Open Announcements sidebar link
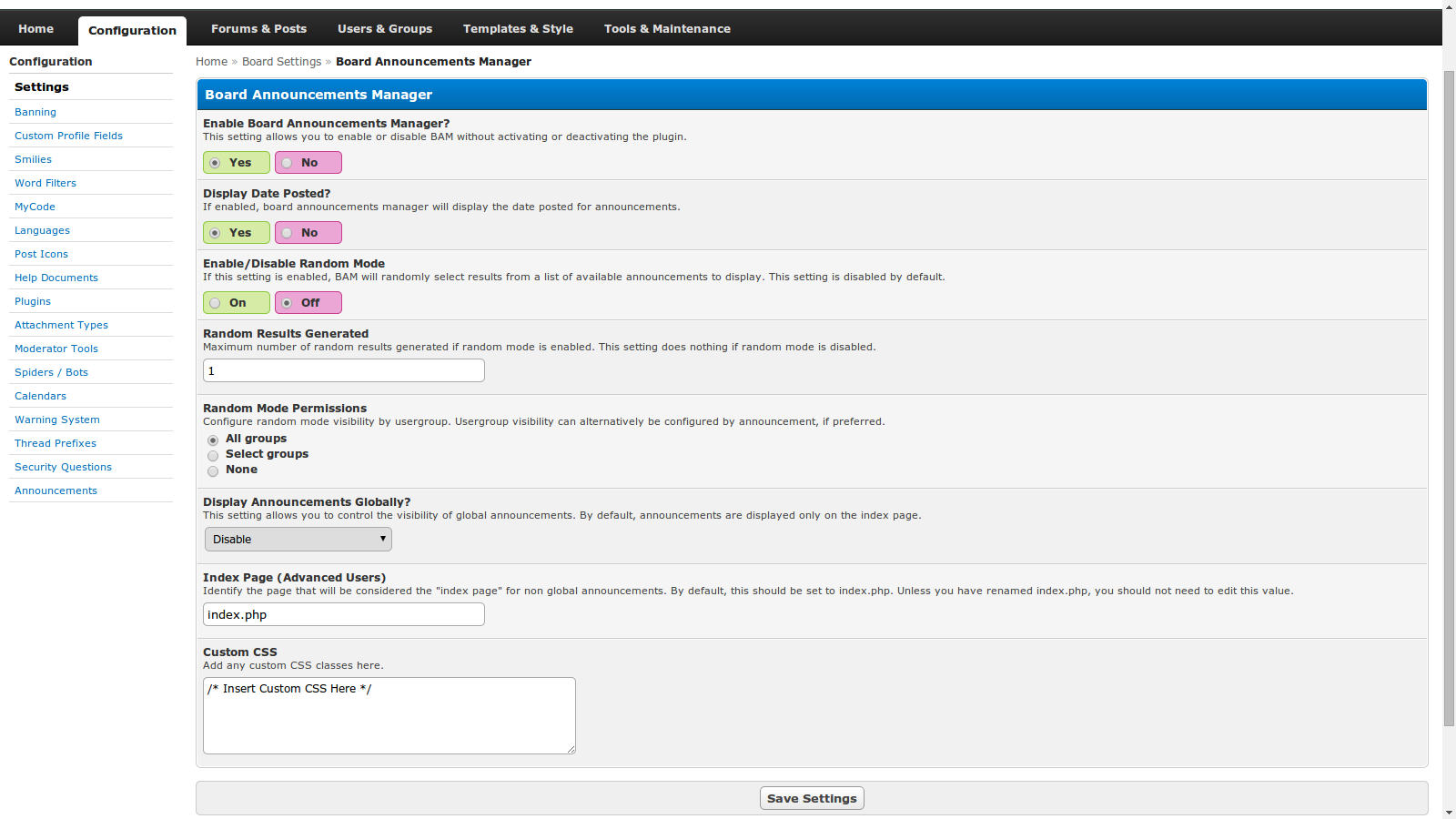1456x819 pixels. point(56,490)
